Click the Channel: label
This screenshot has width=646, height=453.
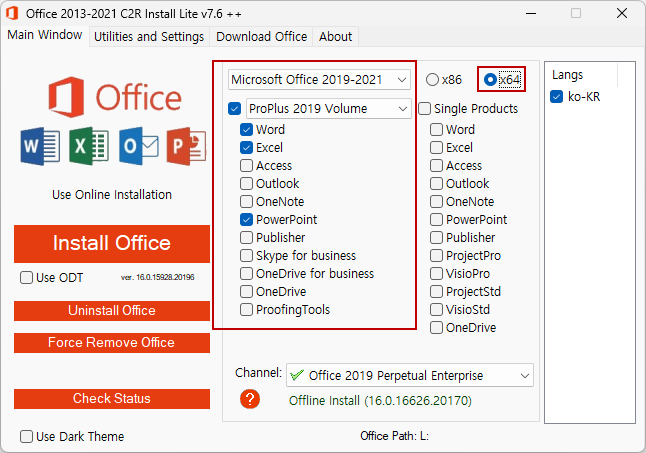point(258,373)
